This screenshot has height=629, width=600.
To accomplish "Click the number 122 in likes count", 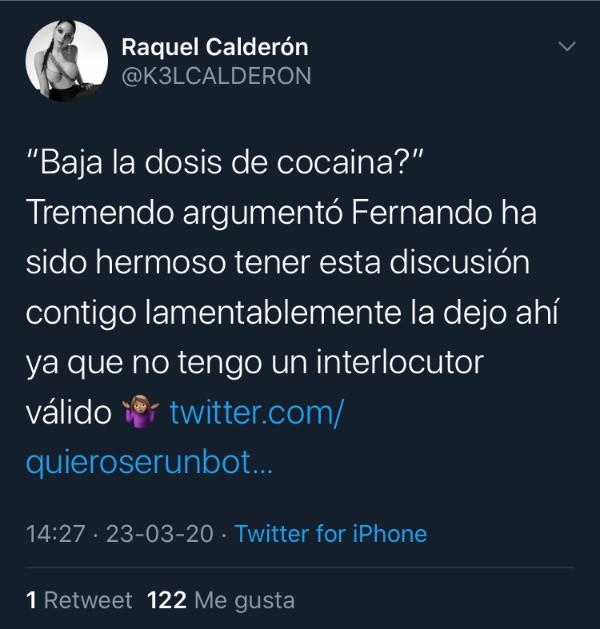I will click(x=166, y=601).
